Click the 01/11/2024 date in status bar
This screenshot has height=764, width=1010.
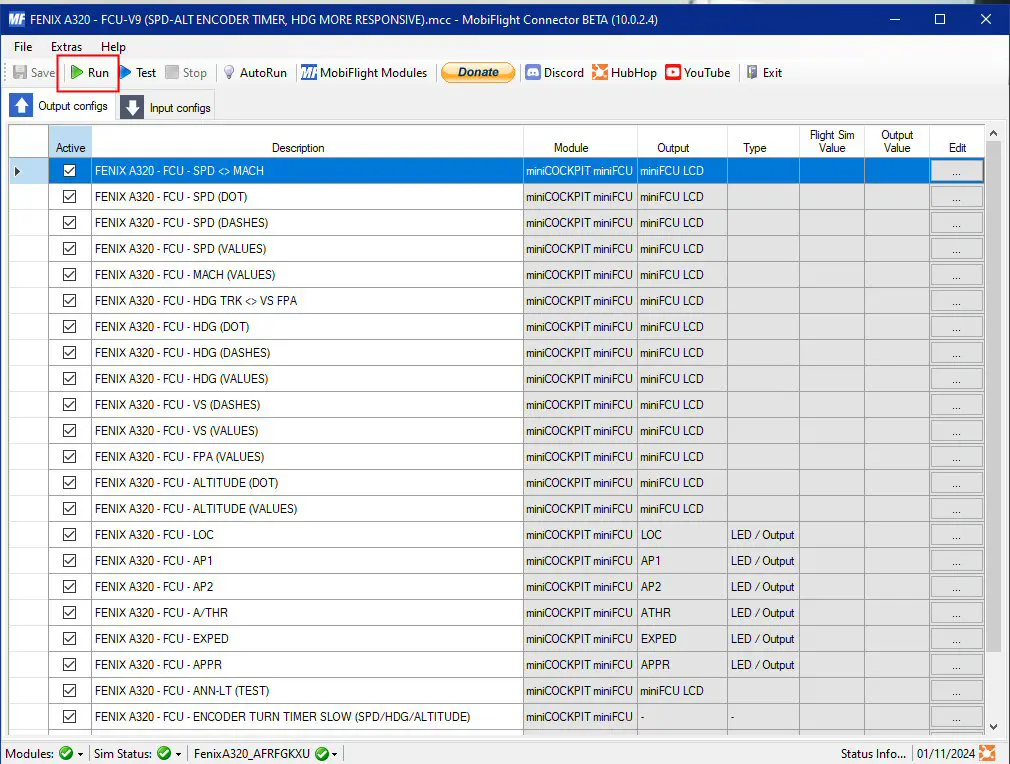[x=946, y=754]
